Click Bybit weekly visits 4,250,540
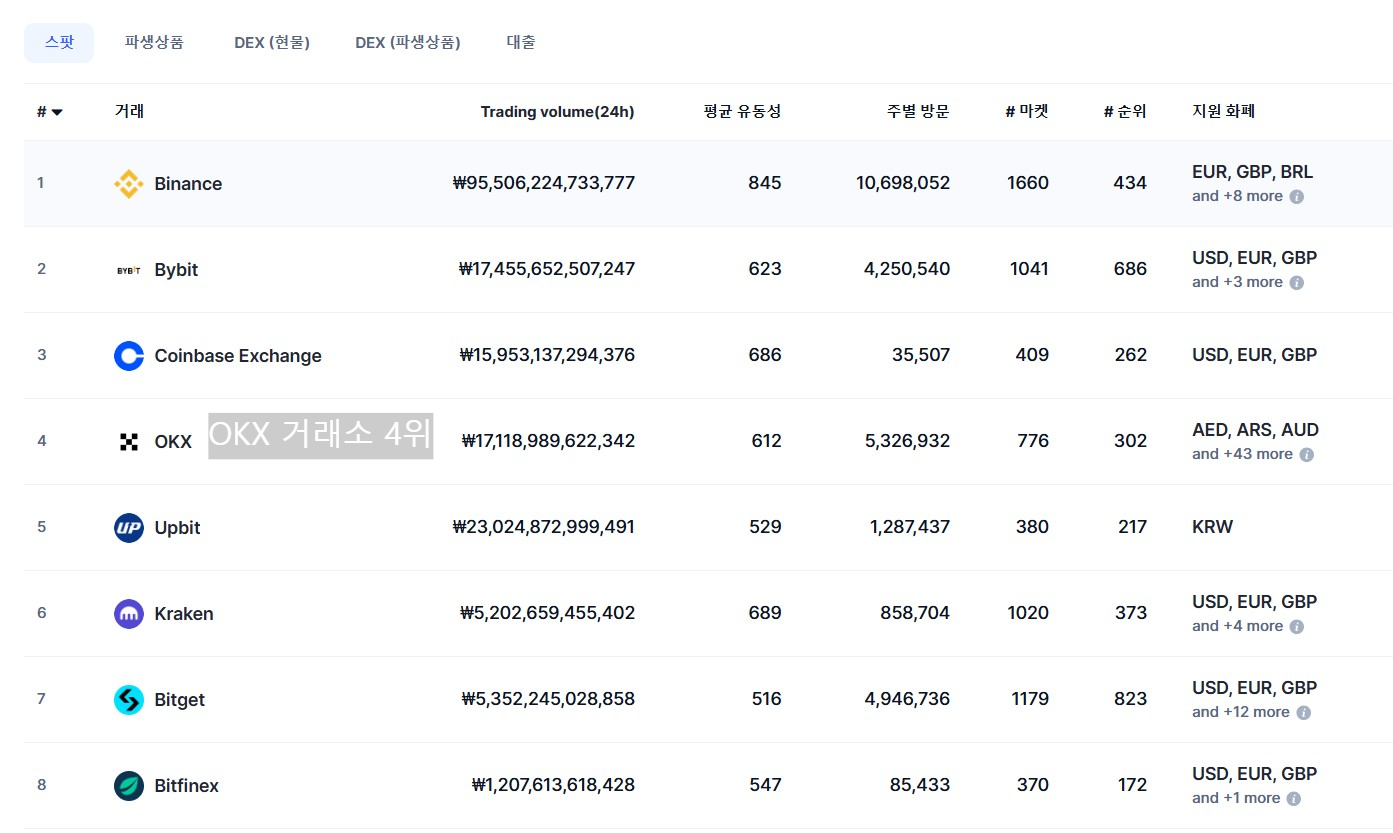This screenshot has width=1393, height=833. [x=908, y=269]
